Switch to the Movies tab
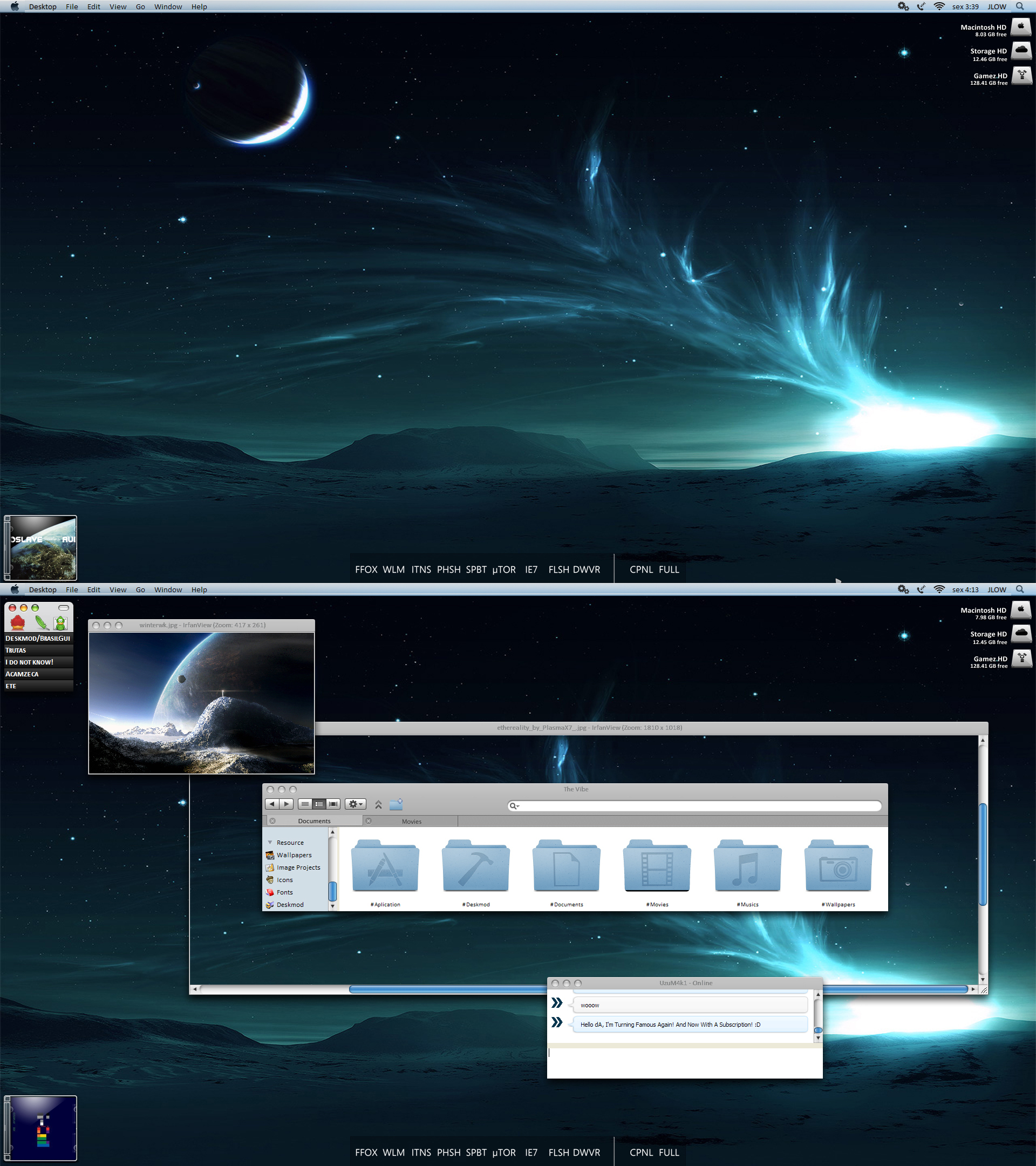The height and width of the screenshot is (1166, 1036). tap(411, 822)
